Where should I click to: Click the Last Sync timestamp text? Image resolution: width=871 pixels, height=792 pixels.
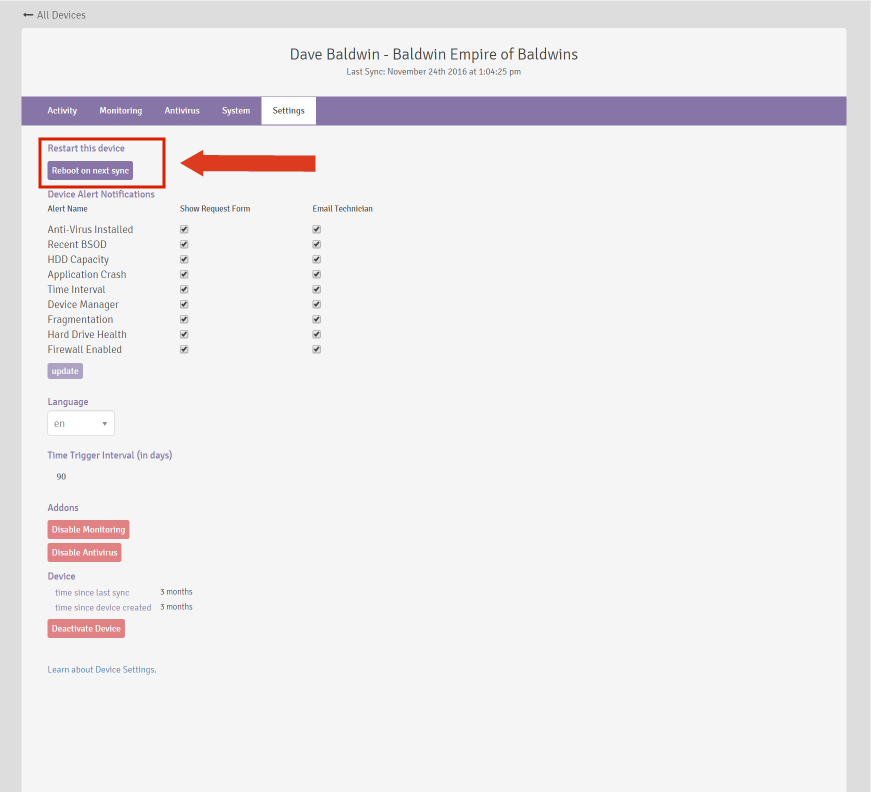(x=433, y=72)
